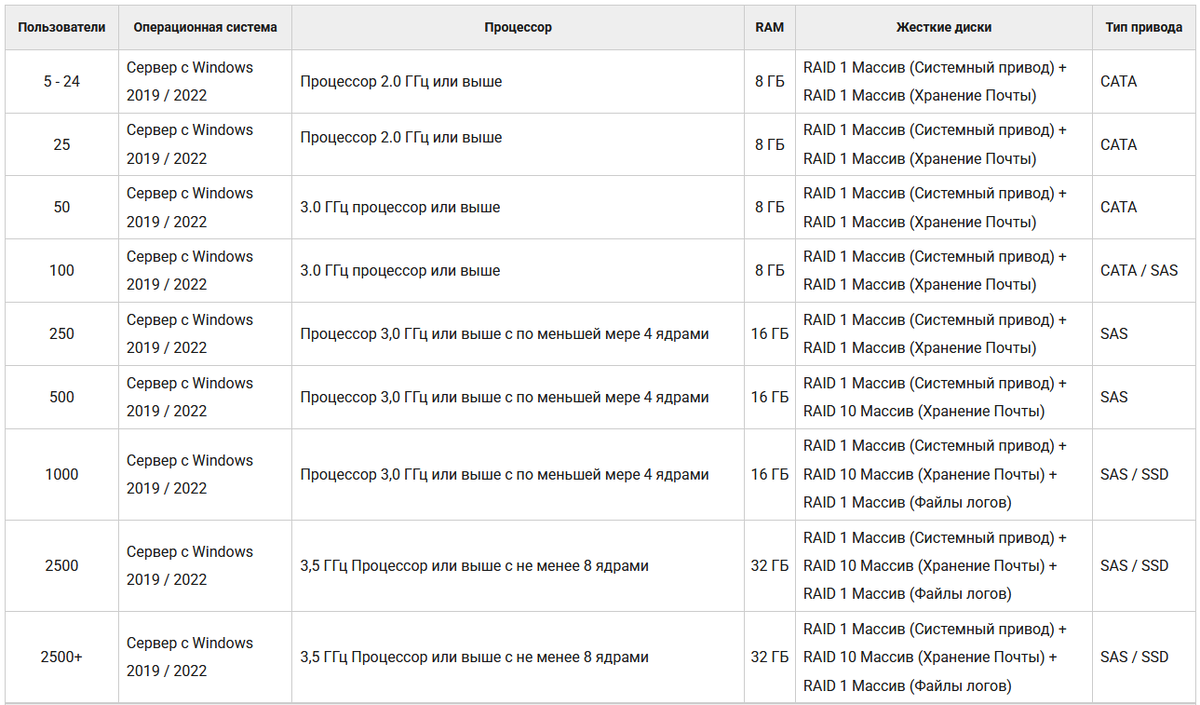Screen dimensions: 1200x705
Task: Click the Тип привода column header
Action: [x=1144, y=28]
